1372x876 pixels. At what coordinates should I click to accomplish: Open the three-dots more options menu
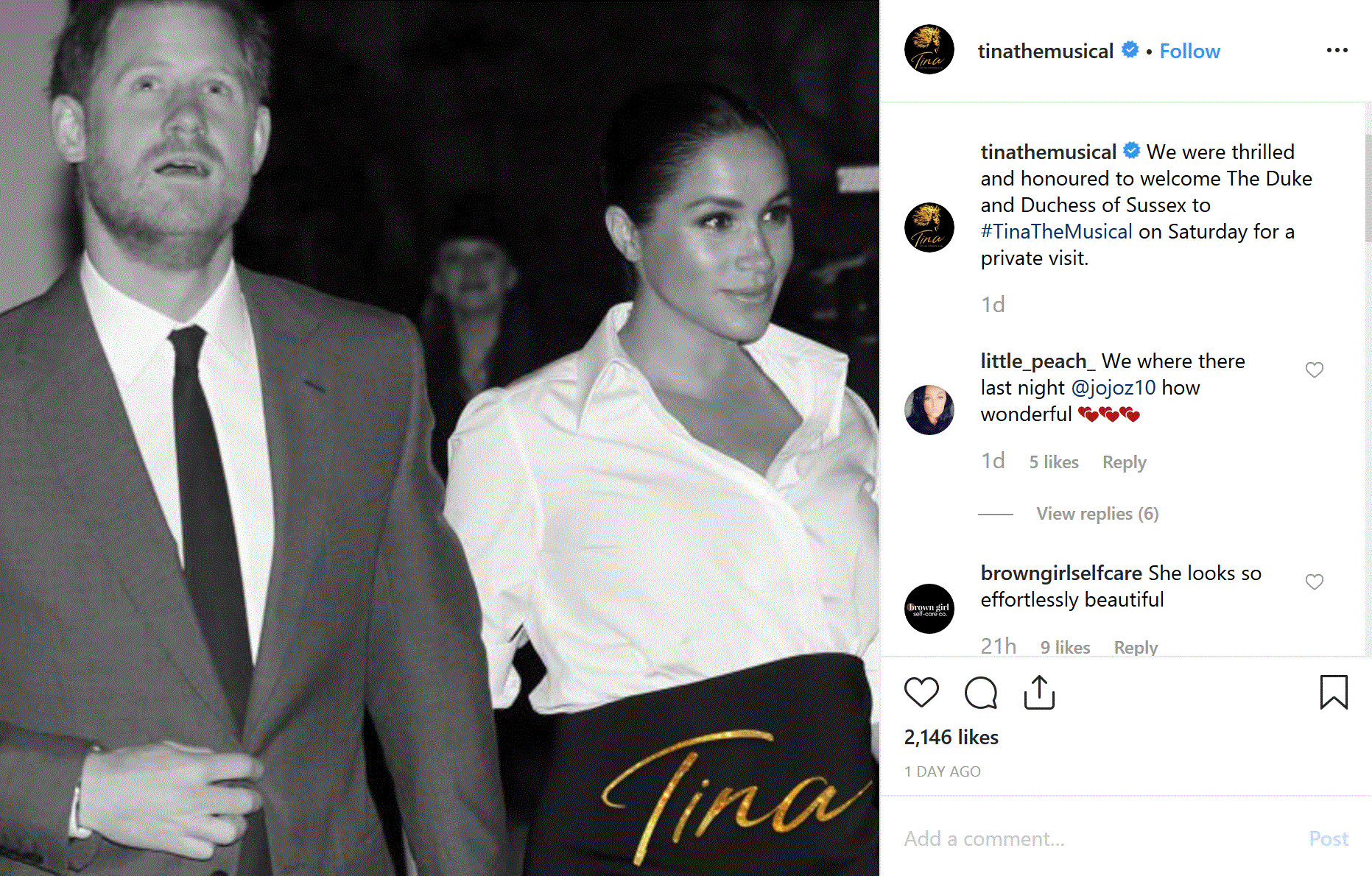[1337, 50]
